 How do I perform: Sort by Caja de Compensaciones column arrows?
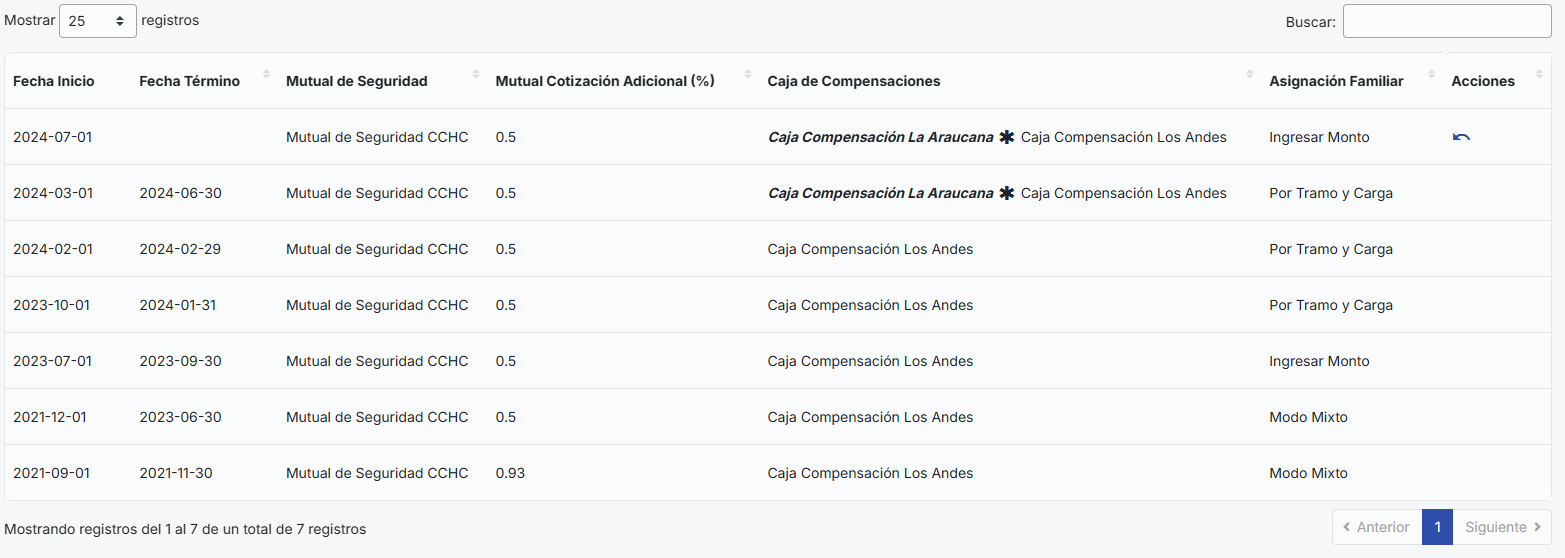click(x=1250, y=75)
